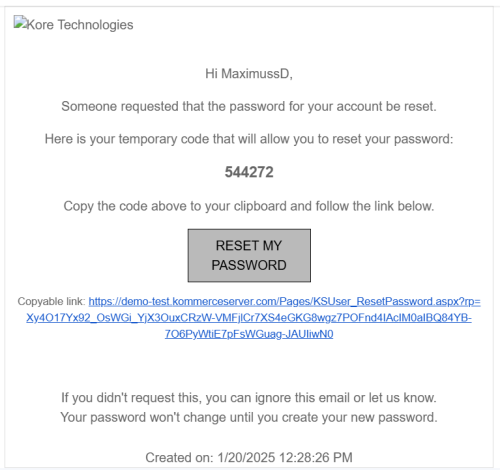Click the broken Kore Technologies logo icon
Screen dimensions: 500x470
pos(19,22)
